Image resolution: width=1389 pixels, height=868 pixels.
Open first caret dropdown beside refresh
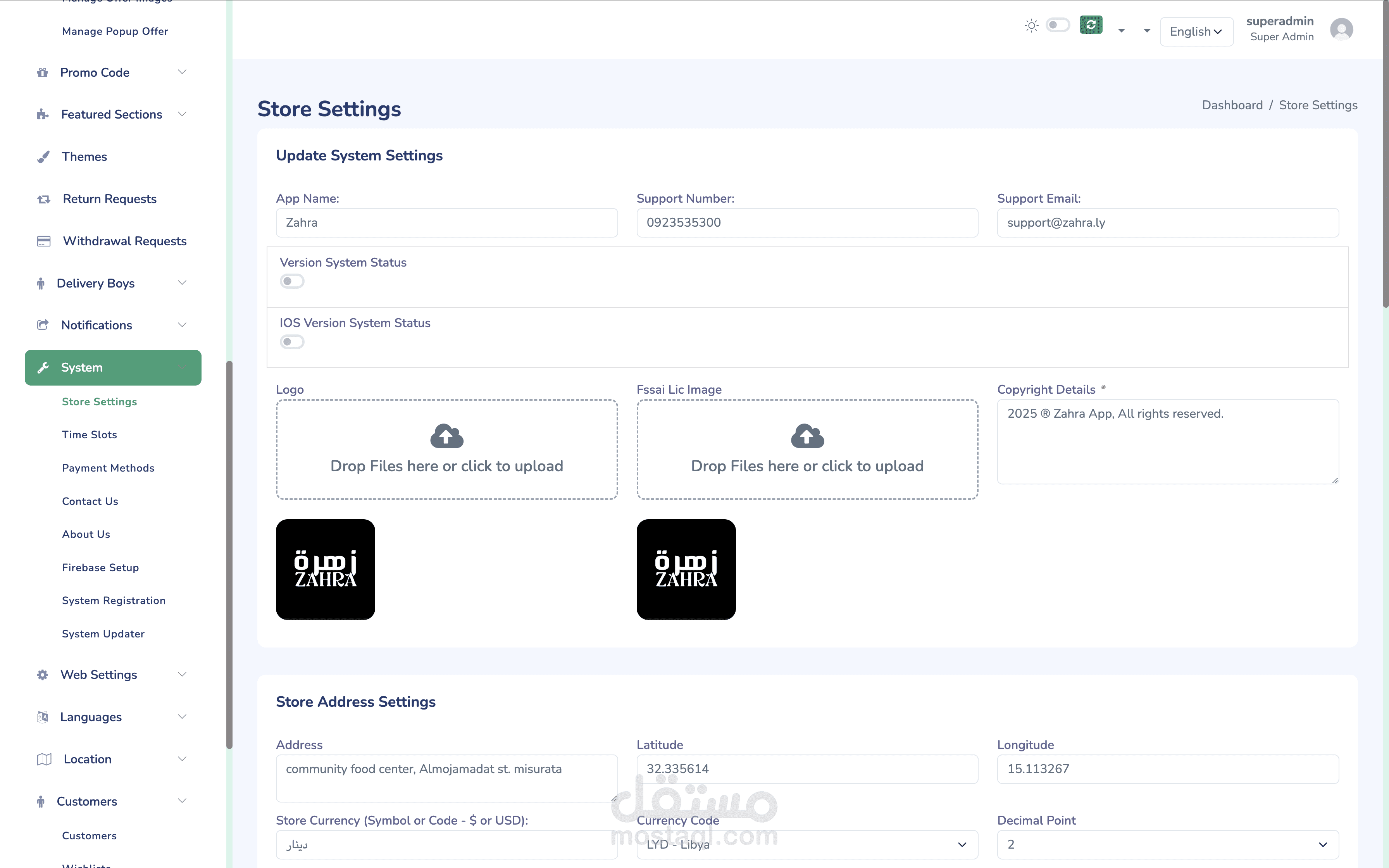(1121, 31)
